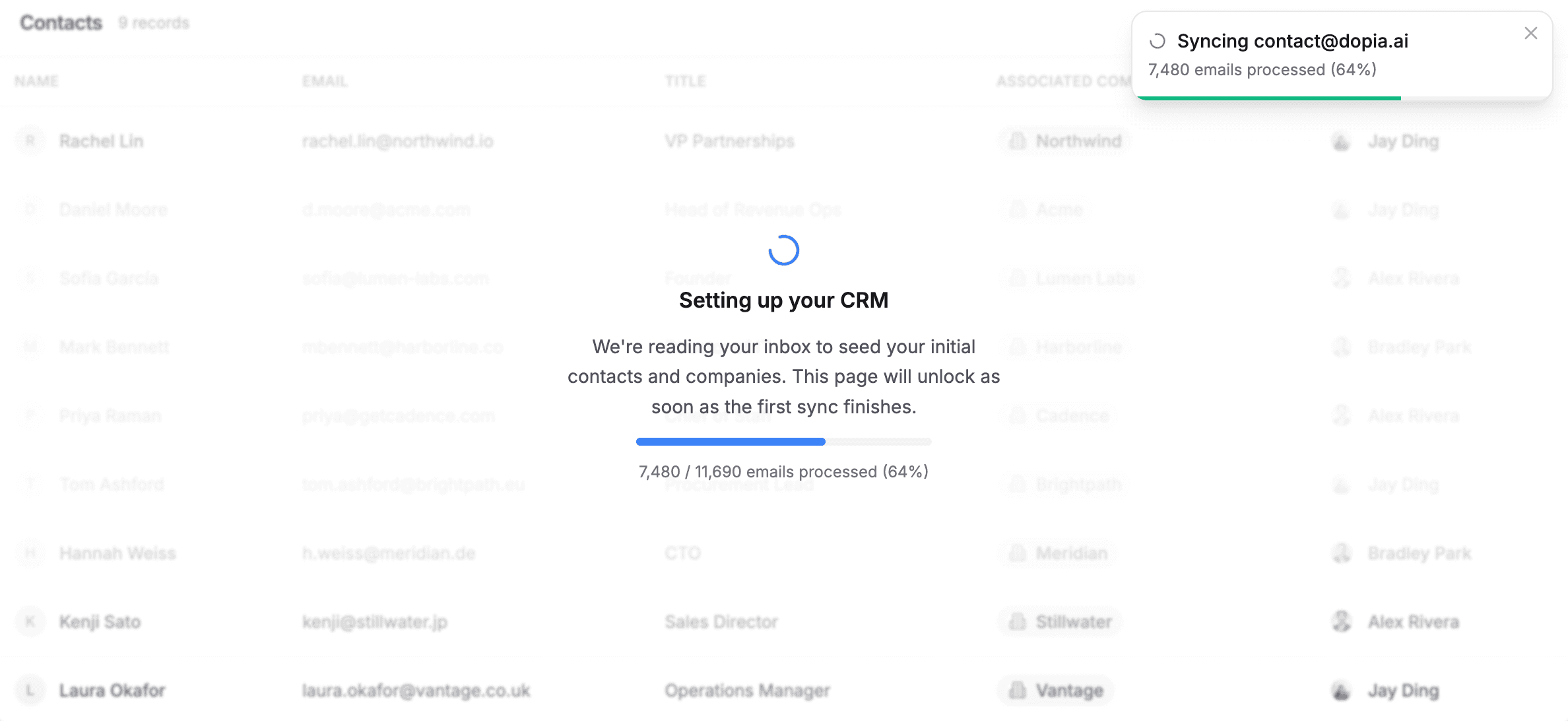1568x721 pixels.
Task: Sort by the TITLE column header
Action: coord(686,81)
